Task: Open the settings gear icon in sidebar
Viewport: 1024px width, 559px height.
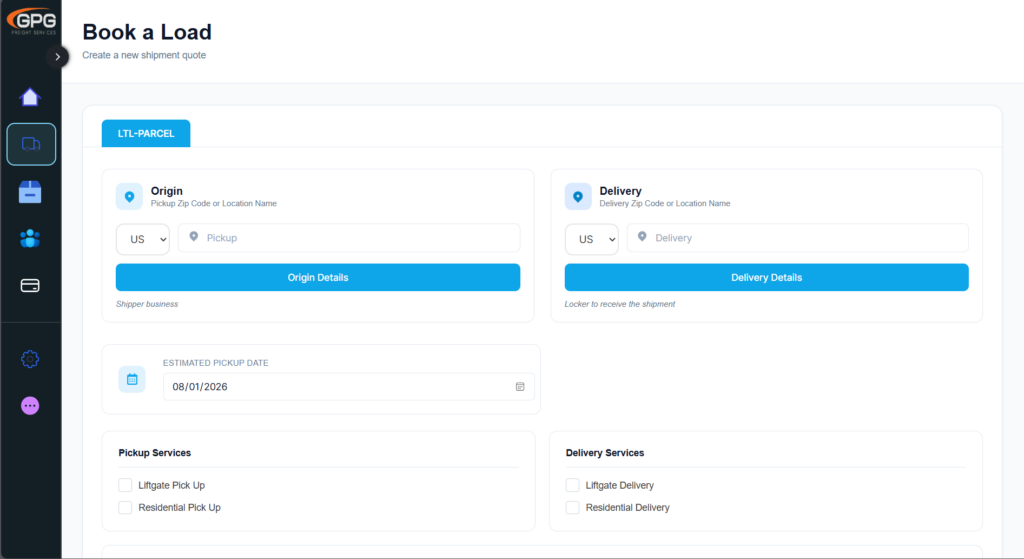Action: pyautogui.click(x=30, y=359)
